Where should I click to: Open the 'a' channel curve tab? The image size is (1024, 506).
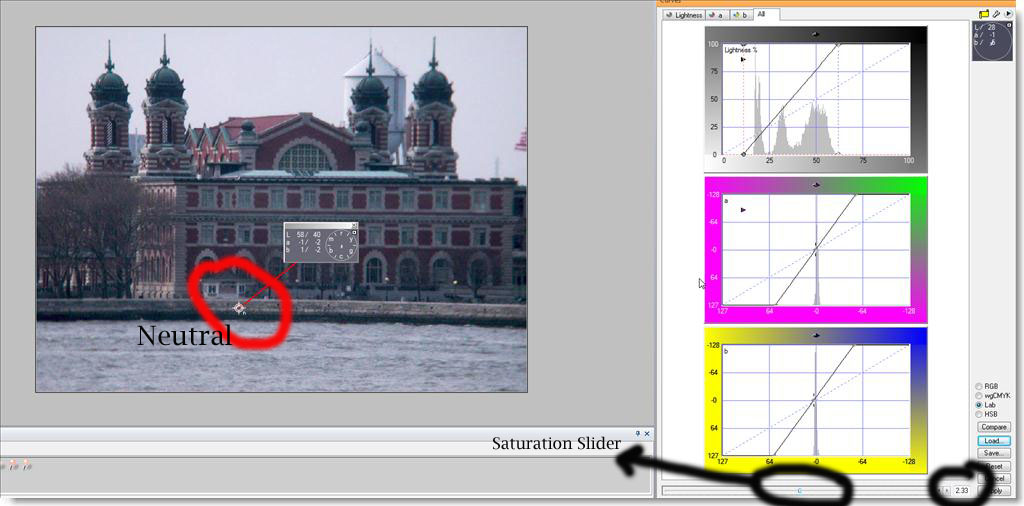[x=718, y=14]
